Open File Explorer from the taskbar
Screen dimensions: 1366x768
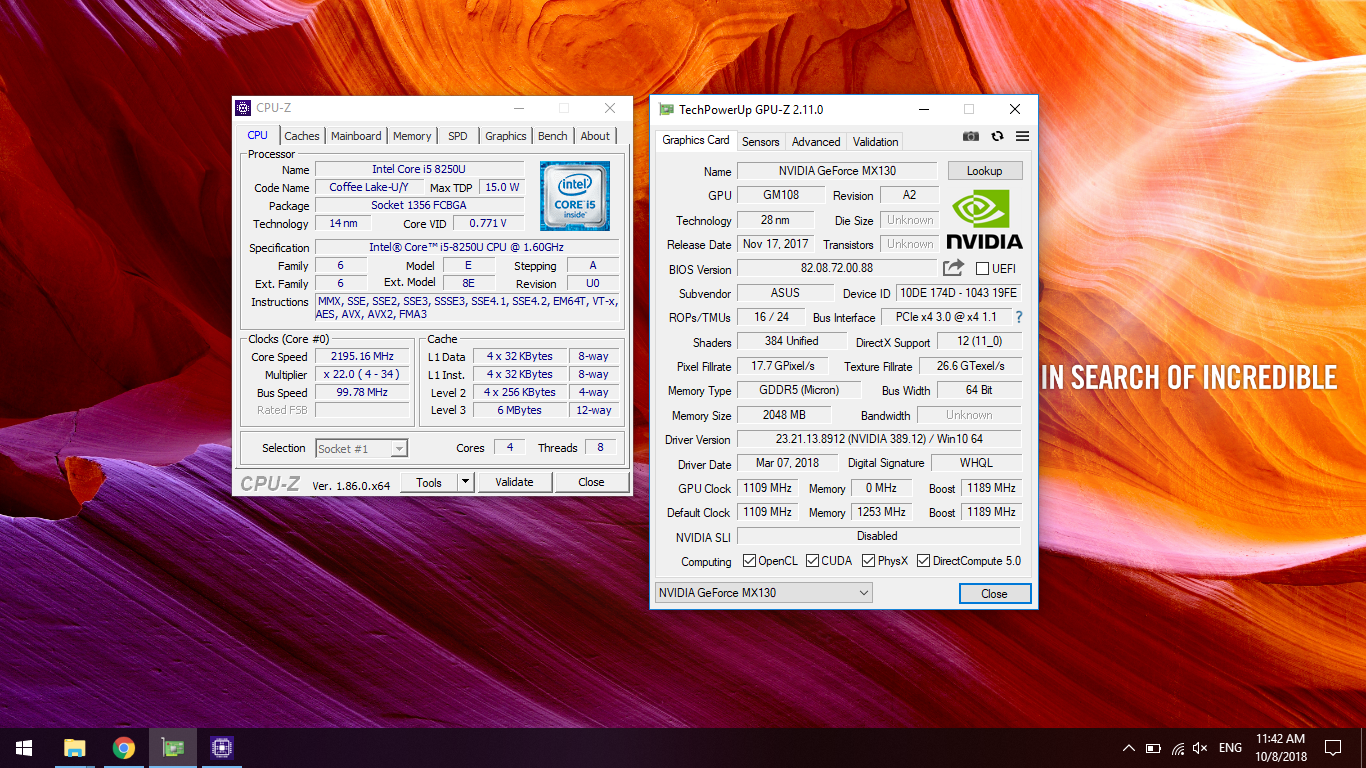(74, 748)
